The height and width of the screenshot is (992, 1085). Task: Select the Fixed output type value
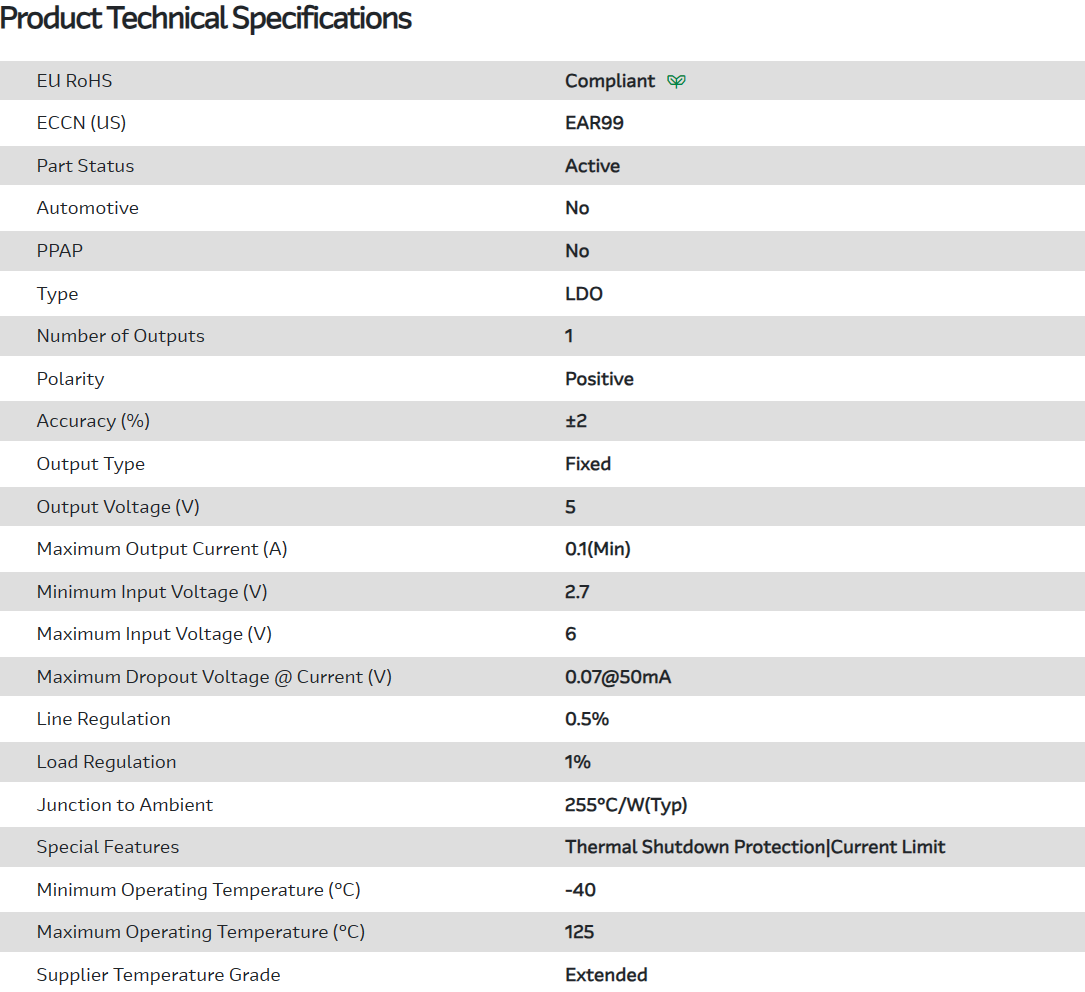(x=588, y=464)
